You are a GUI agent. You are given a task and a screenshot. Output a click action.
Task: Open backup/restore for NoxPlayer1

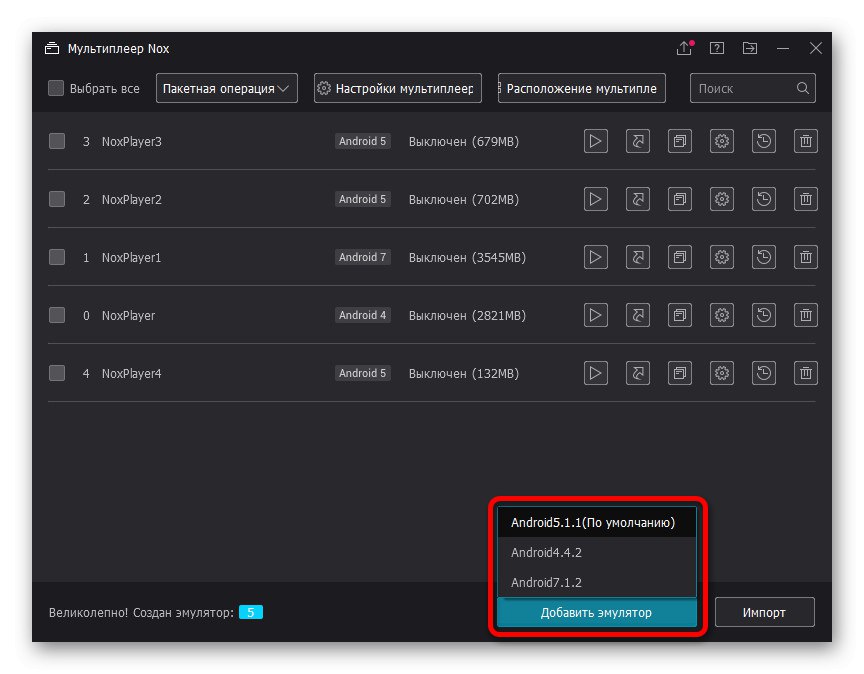pyautogui.click(x=764, y=257)
